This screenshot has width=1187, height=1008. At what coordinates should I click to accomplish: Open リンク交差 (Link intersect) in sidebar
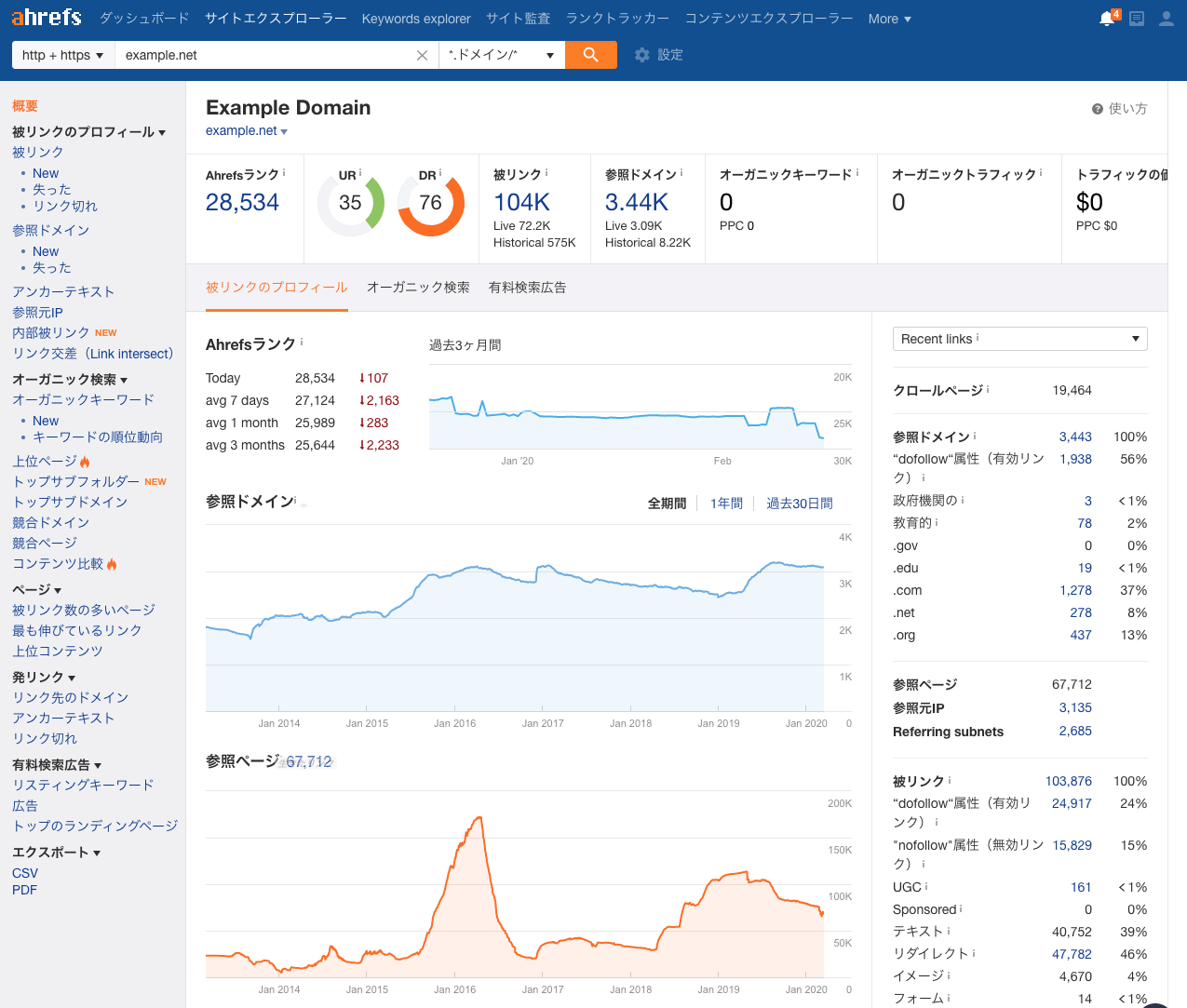point(93,354)
